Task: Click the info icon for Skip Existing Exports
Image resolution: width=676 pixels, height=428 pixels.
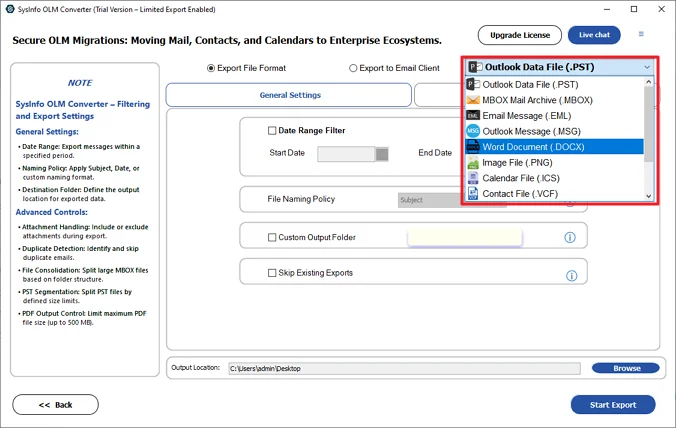Action: tap(571, 276)
